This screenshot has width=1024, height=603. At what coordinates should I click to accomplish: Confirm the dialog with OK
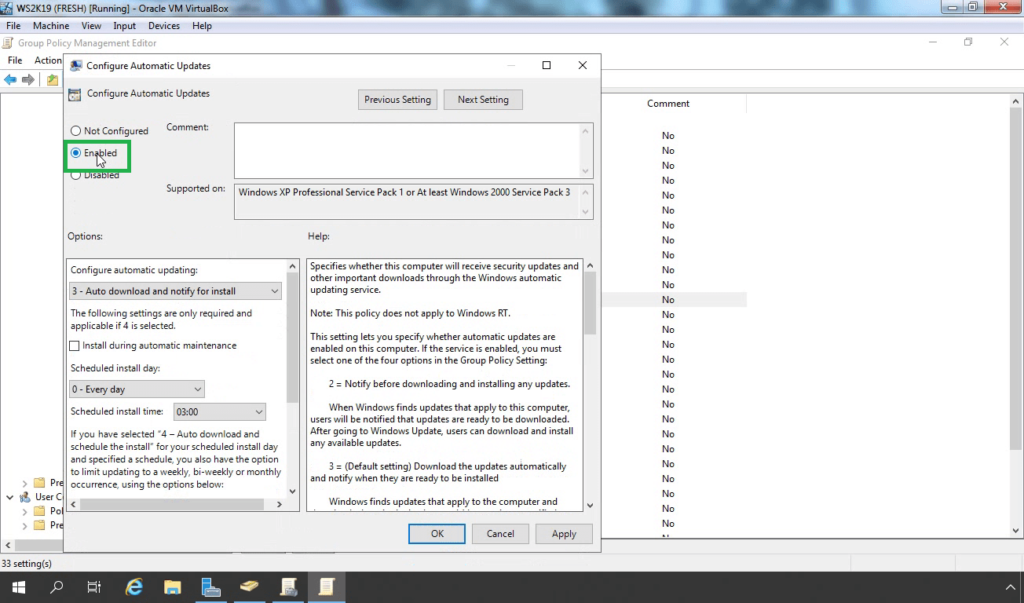click(x=437, y=534)
